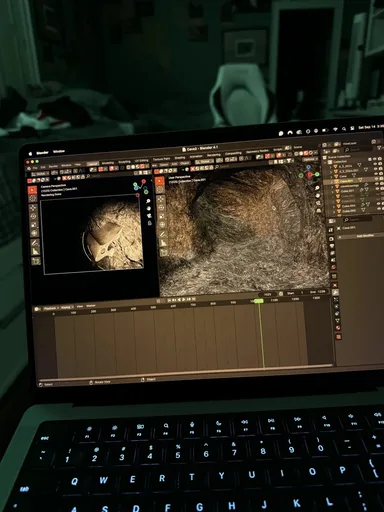
Task: Hide A_S_0024.001 with its eye icon
Action: (x=376, y=169)
